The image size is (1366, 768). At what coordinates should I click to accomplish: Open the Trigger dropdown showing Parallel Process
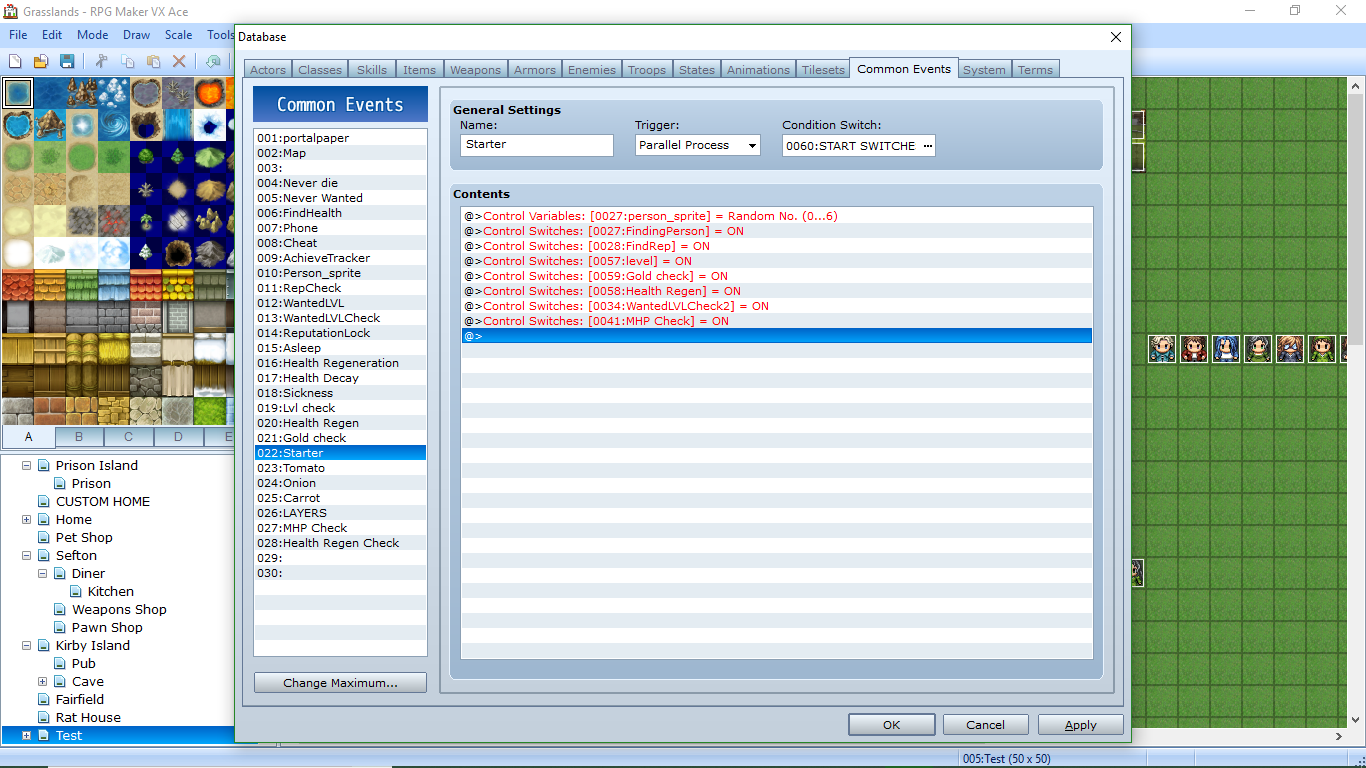(698, 145)
